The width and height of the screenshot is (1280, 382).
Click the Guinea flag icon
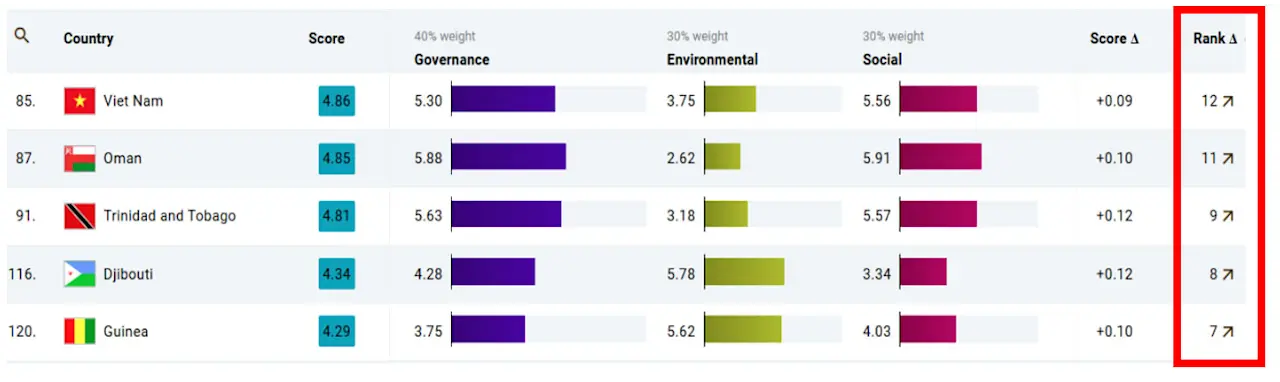pos(80,331)
